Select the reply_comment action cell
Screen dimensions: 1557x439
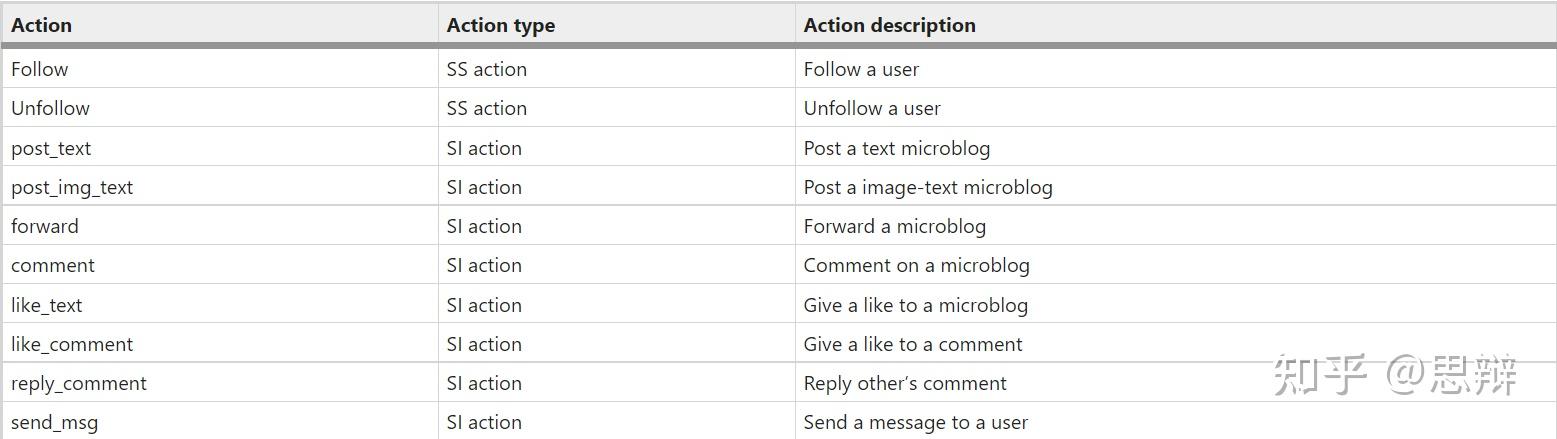pos(219,383)
